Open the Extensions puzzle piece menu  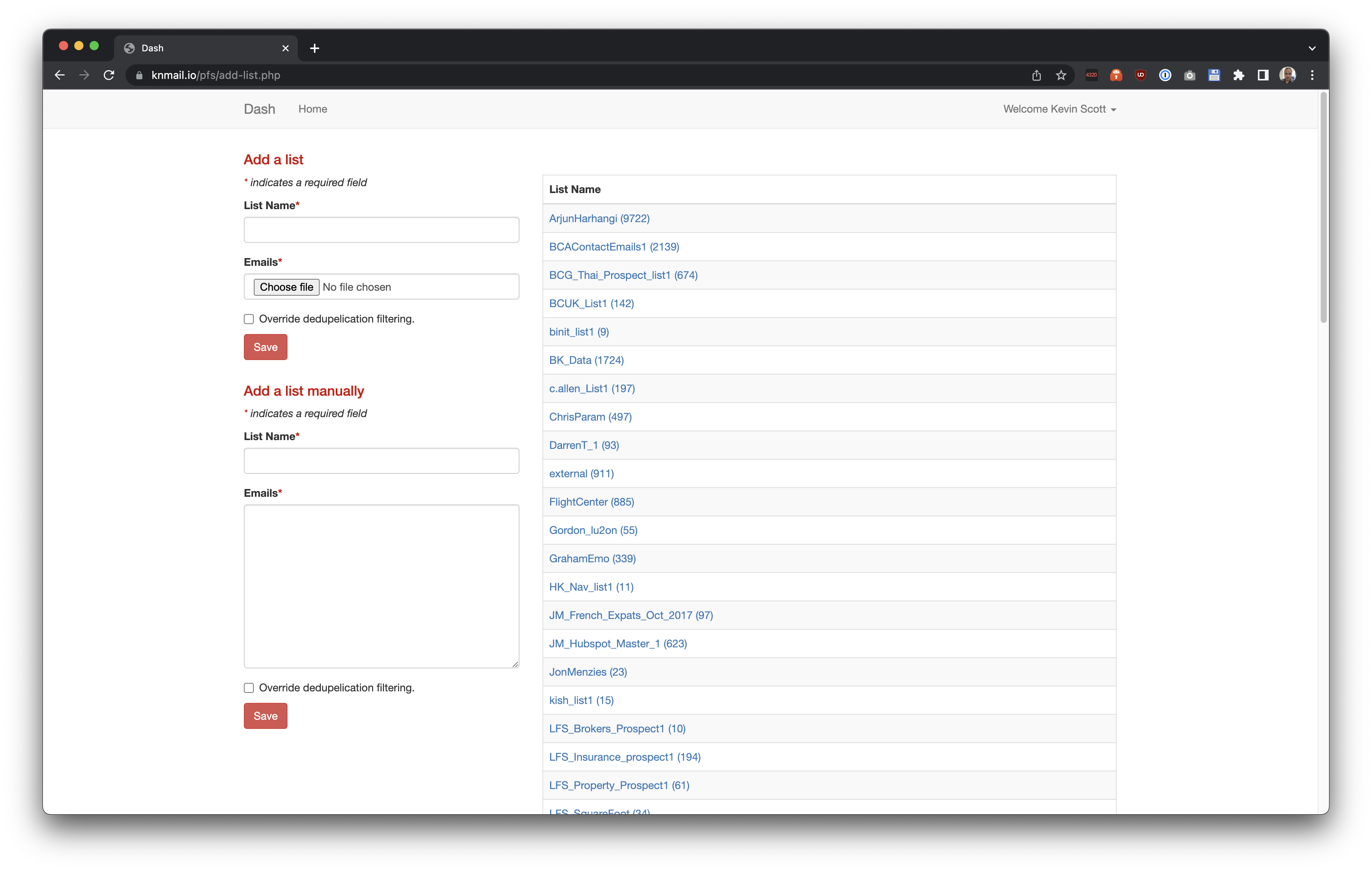[x=1238, y=75]
